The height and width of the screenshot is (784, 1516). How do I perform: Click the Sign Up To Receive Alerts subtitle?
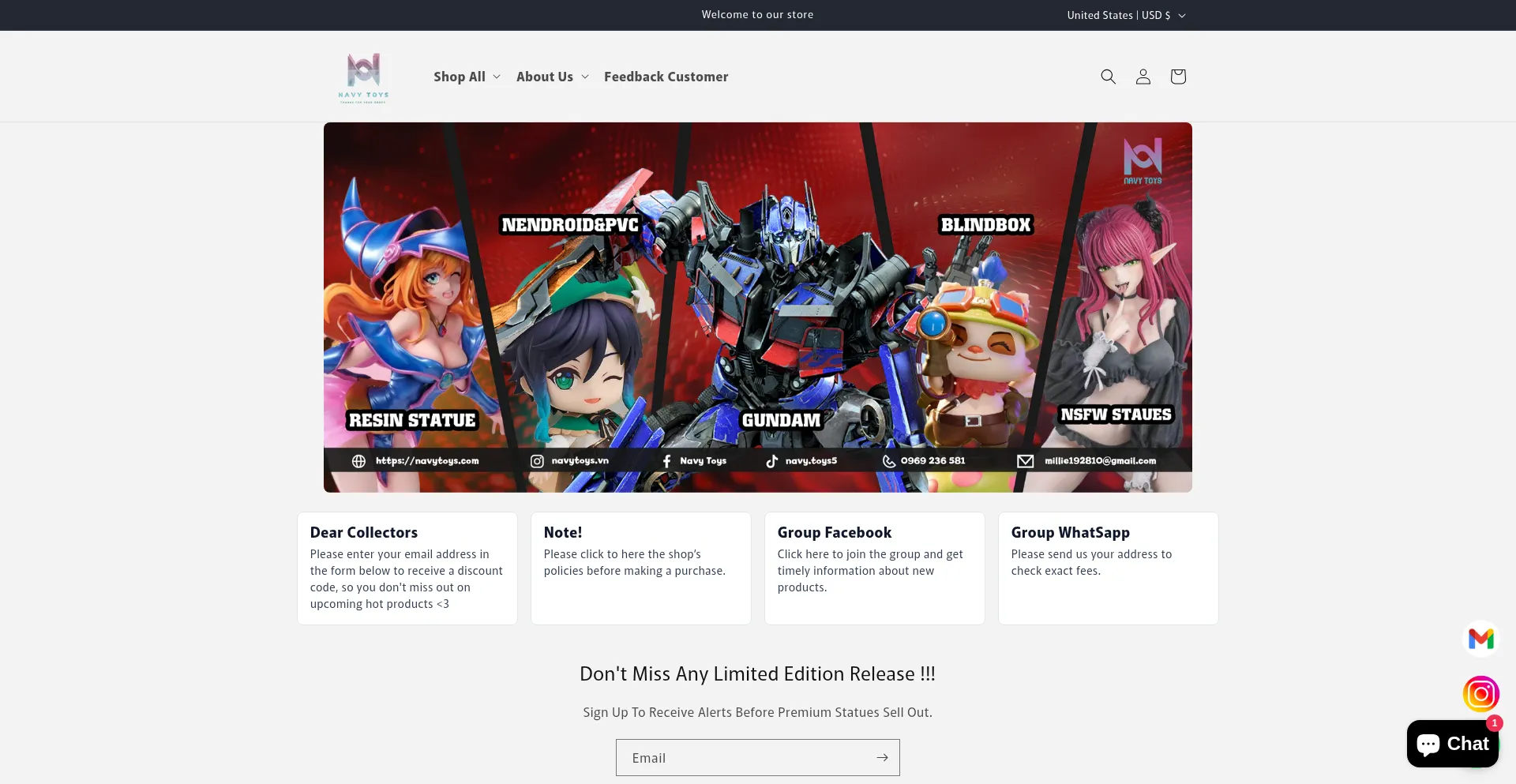(x=758, y=712)
